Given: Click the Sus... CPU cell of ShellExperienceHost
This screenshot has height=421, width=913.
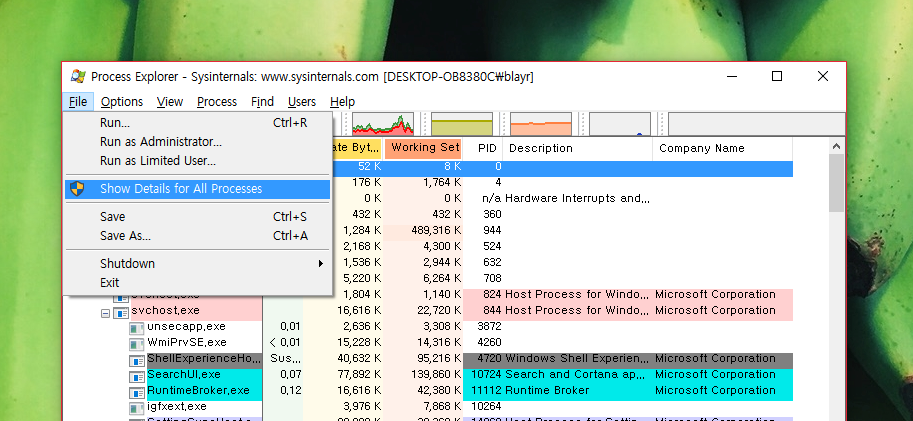Looking at the screenshot, I should pos(285,358).
